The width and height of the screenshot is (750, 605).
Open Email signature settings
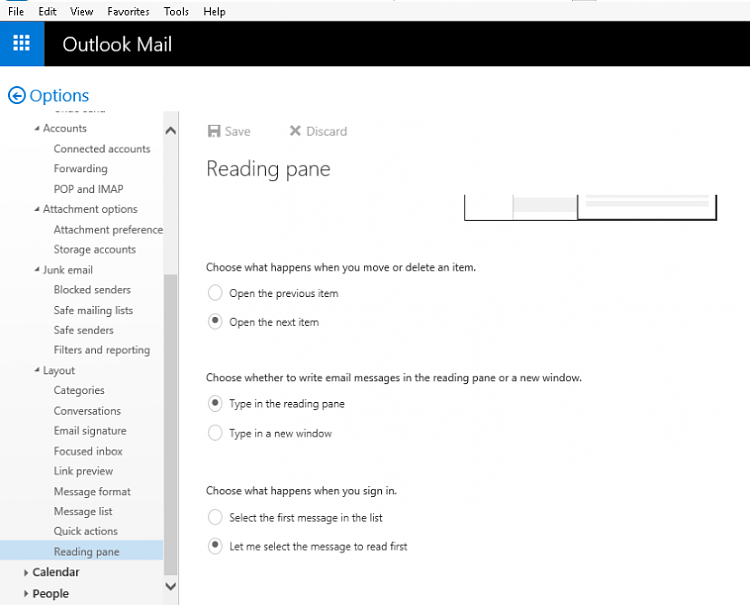pyautogui.click(x=90, y=431)
